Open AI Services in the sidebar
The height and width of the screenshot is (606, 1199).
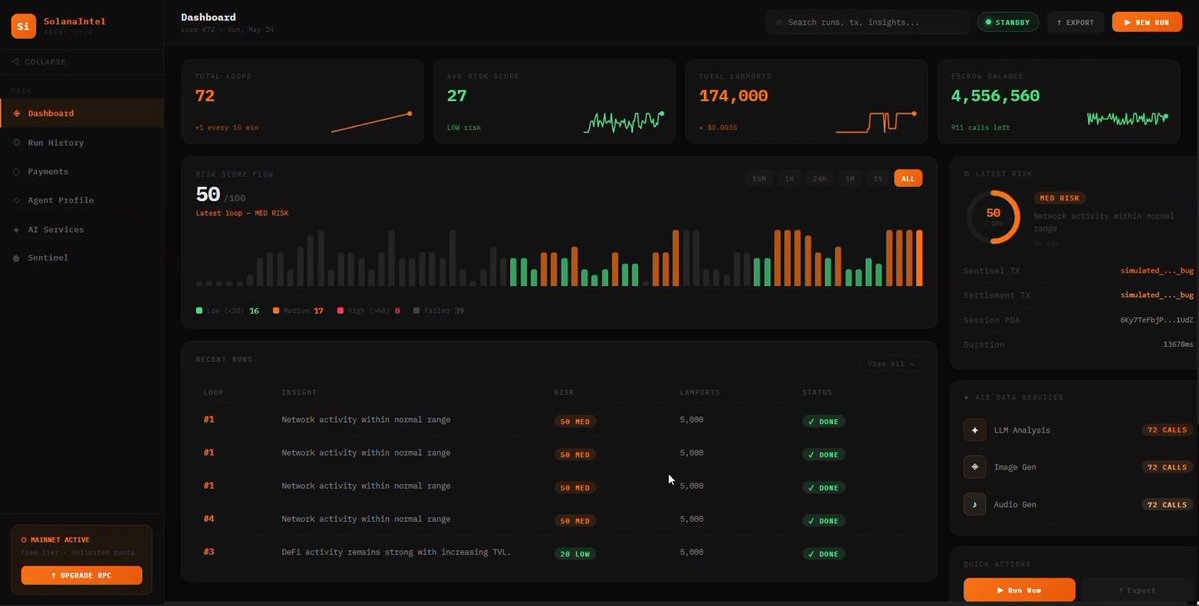tap(82, 229)
